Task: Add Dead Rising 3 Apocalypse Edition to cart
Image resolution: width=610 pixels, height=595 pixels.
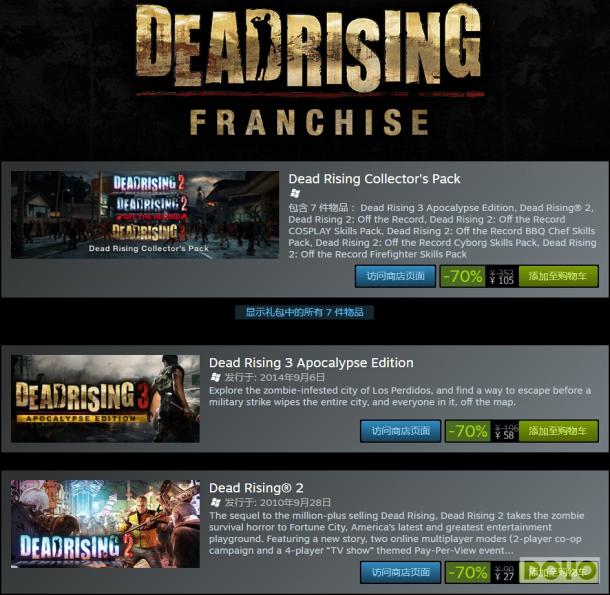Action: [558, 431]
